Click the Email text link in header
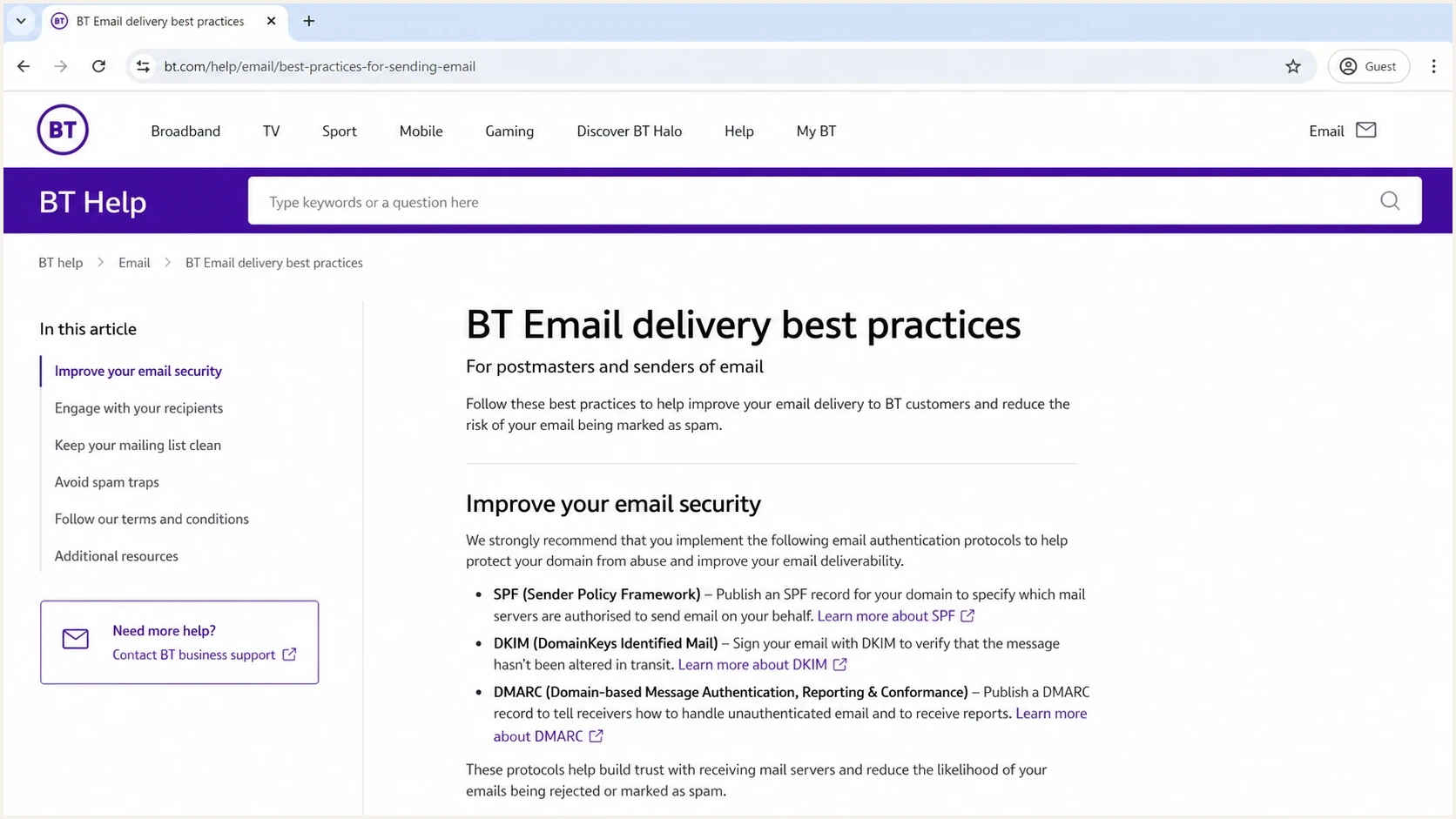This screenshot has height=819, width=1456. coord(1326,131)
